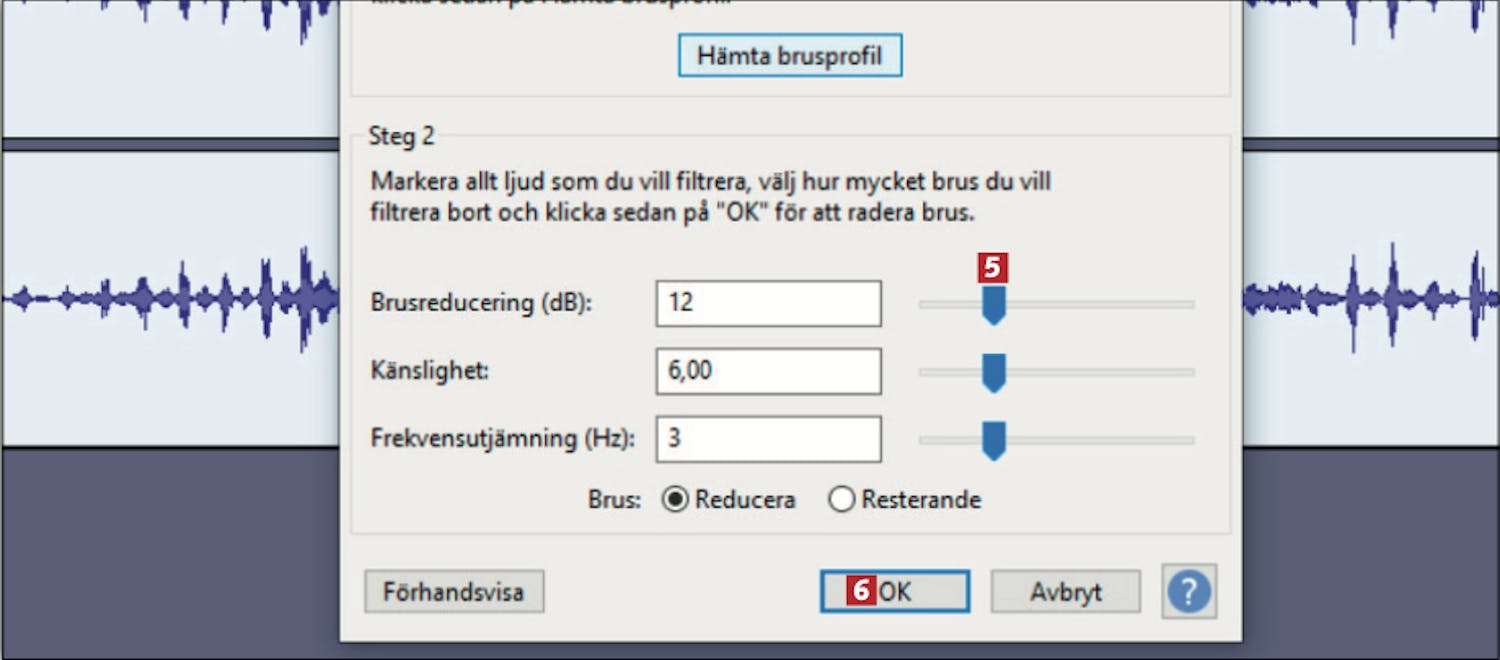Click the blue help question mark icon
Image resolution: width=1500 pixels, height=660 pixels.
coord(1188,591)
